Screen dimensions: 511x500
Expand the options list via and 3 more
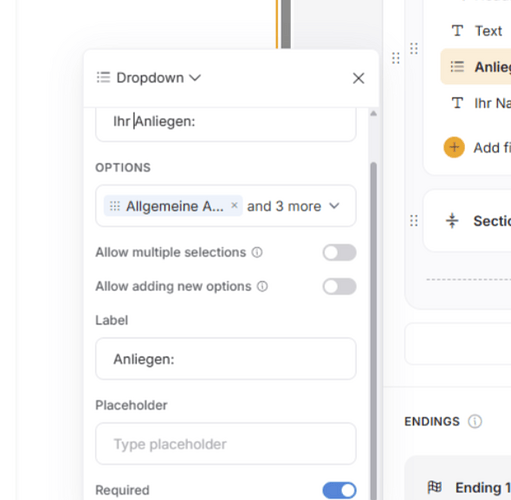(x=284, y=206)
